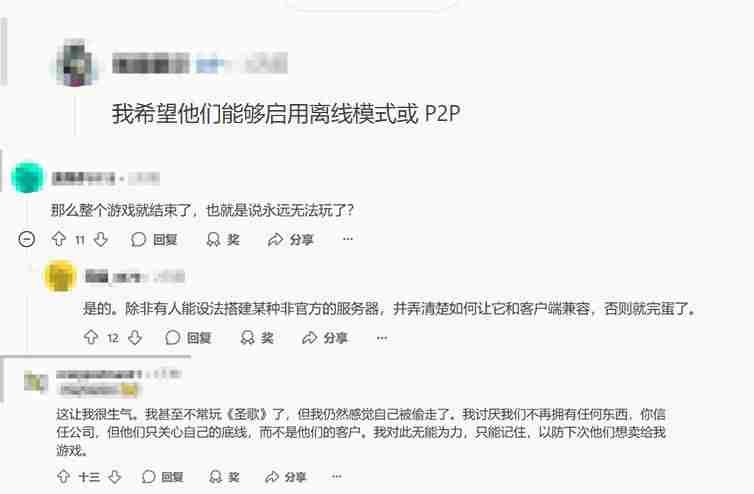The height and width of the screenshot is (494, 754).
Task: Reply to the bottom comment about 圣歌
Action: pyautogui.click(x=163, y=477)
